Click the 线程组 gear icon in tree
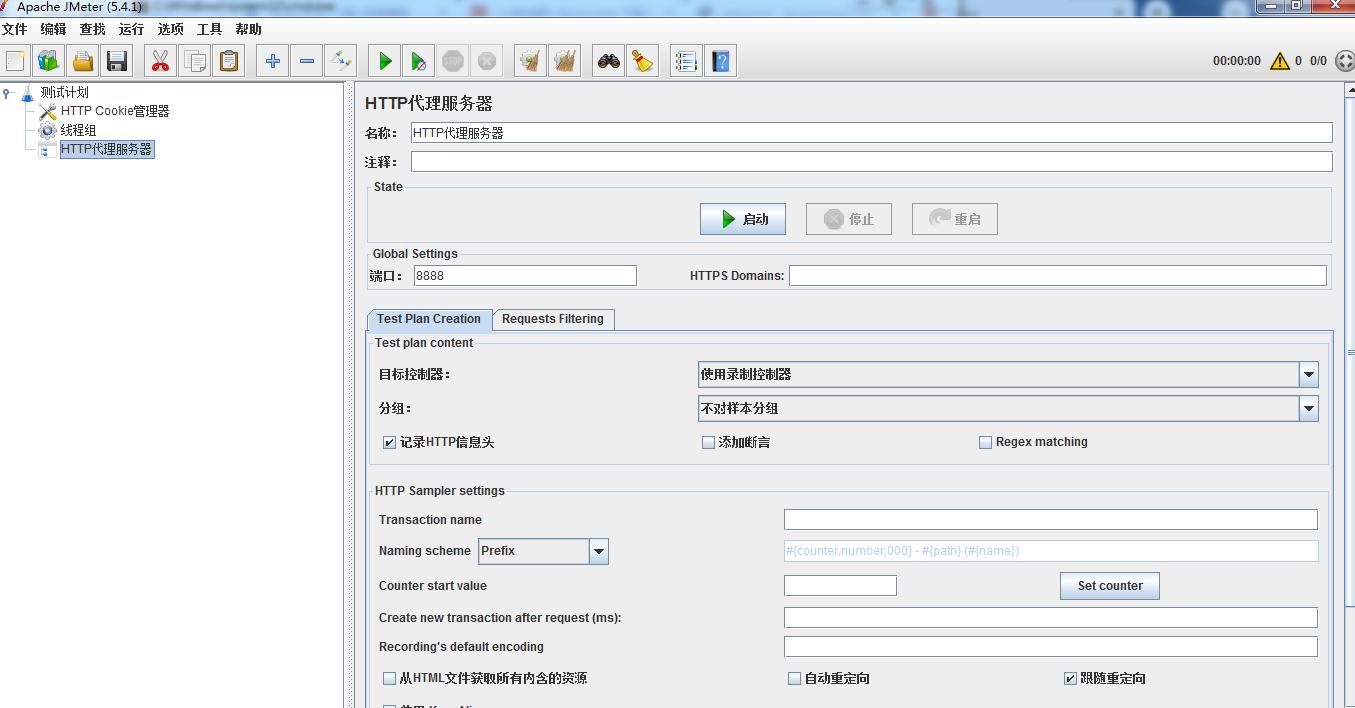The width and height of the screenshot is (1355, 708). click(x=47, y=130)
